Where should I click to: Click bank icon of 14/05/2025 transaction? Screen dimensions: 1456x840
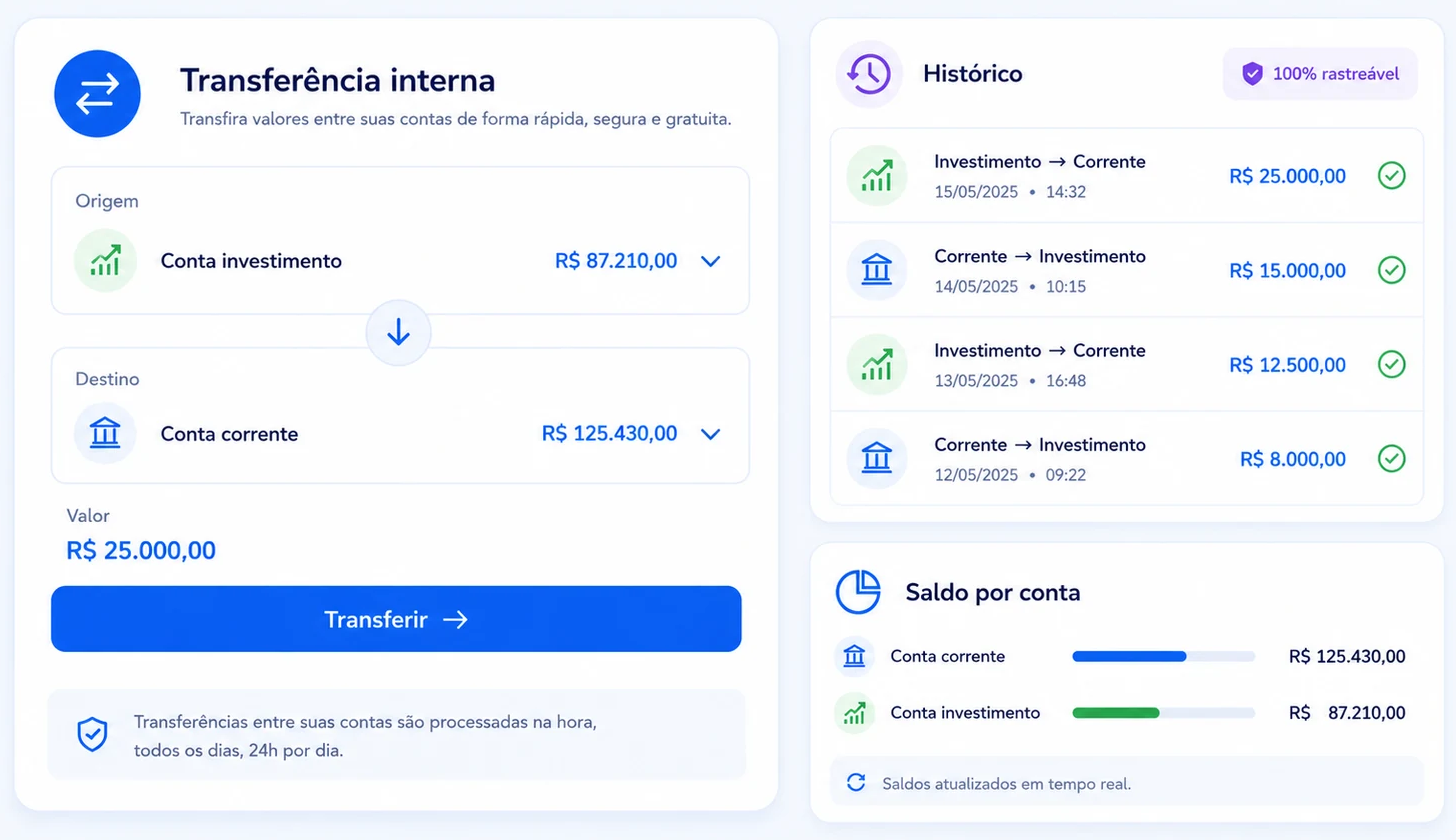[877, 270]
